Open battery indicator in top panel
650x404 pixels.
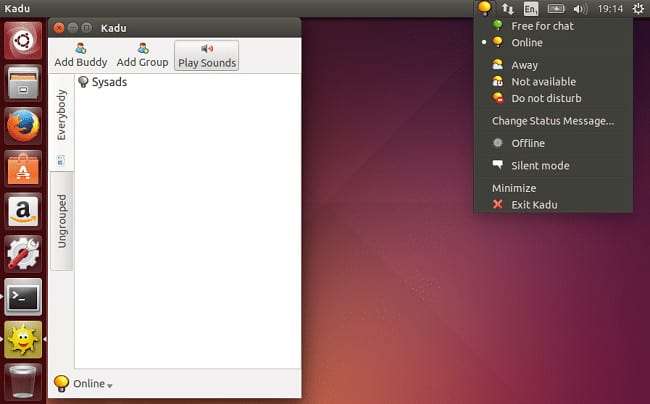556,8
